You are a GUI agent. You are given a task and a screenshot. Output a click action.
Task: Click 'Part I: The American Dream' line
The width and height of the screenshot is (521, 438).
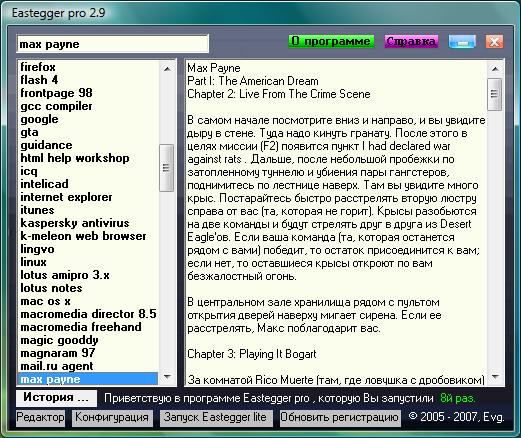(253, 81)
